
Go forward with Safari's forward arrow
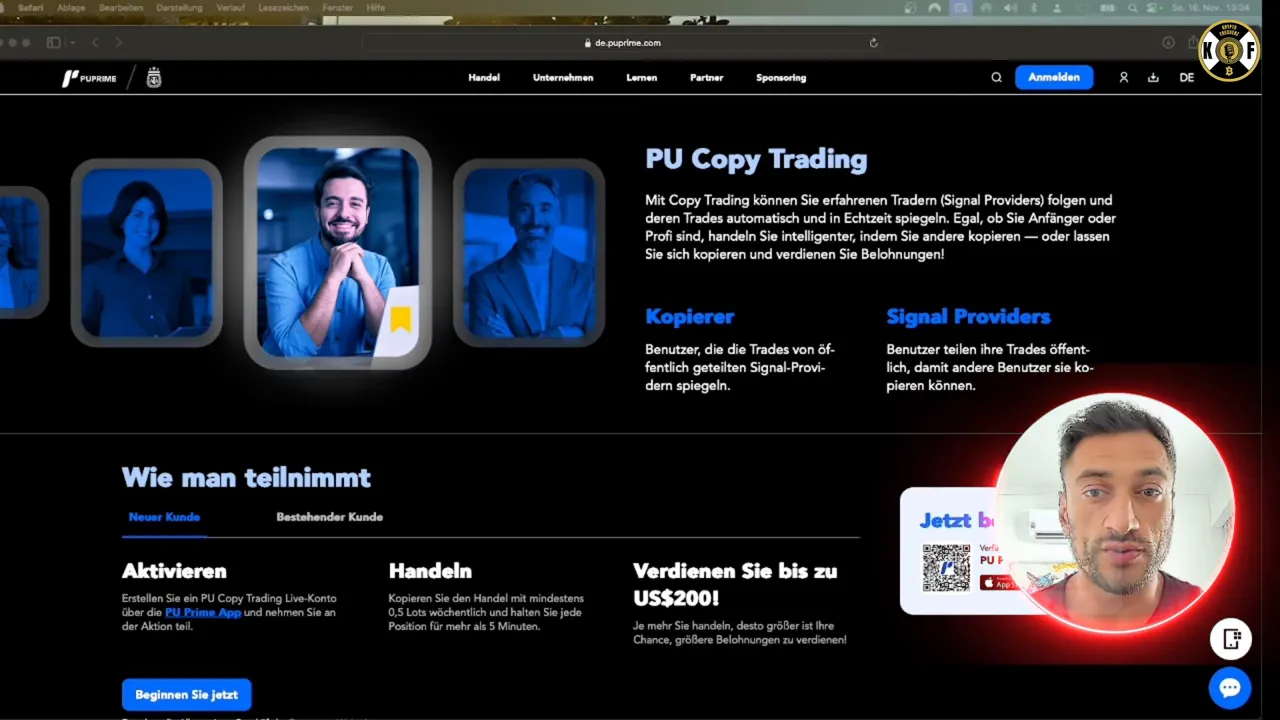click(119, 42)
